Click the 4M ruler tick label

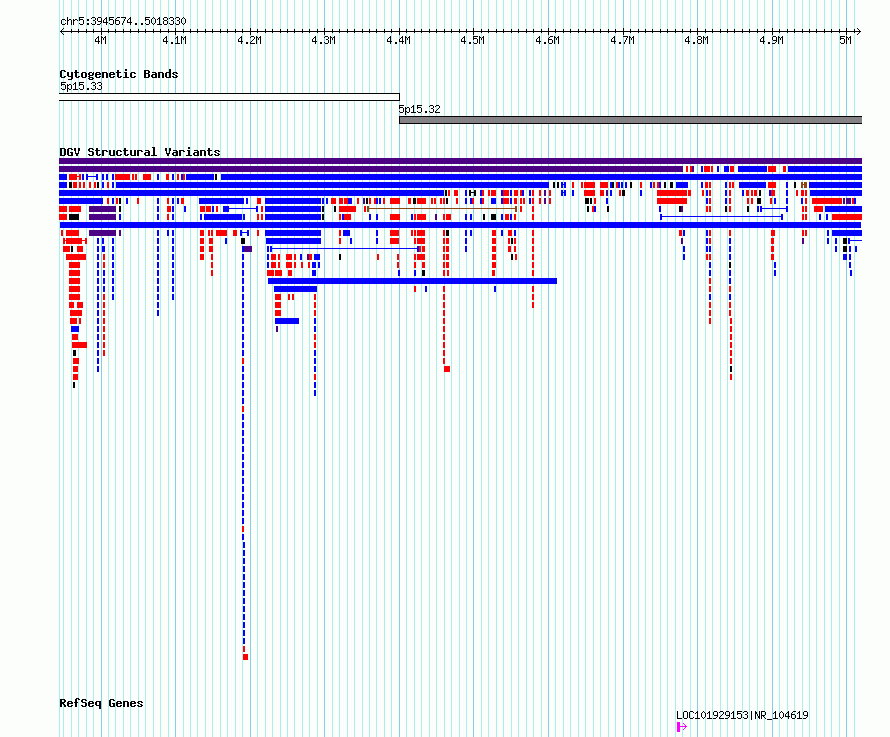tap(100, 40)
